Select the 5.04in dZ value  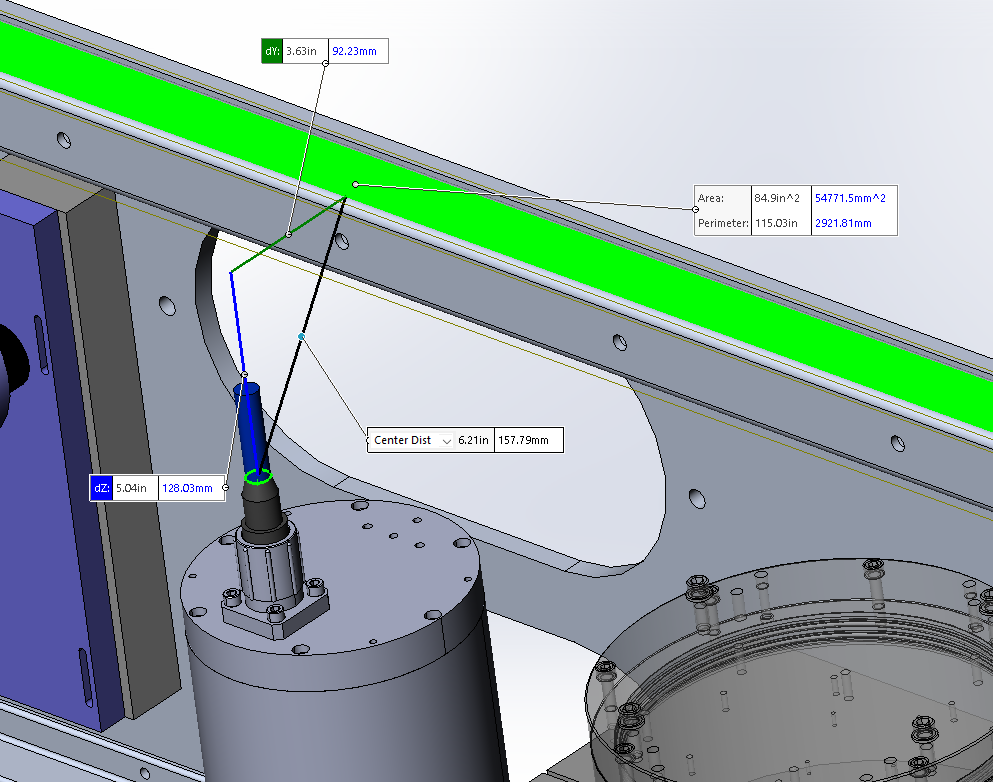pos(131,488)
